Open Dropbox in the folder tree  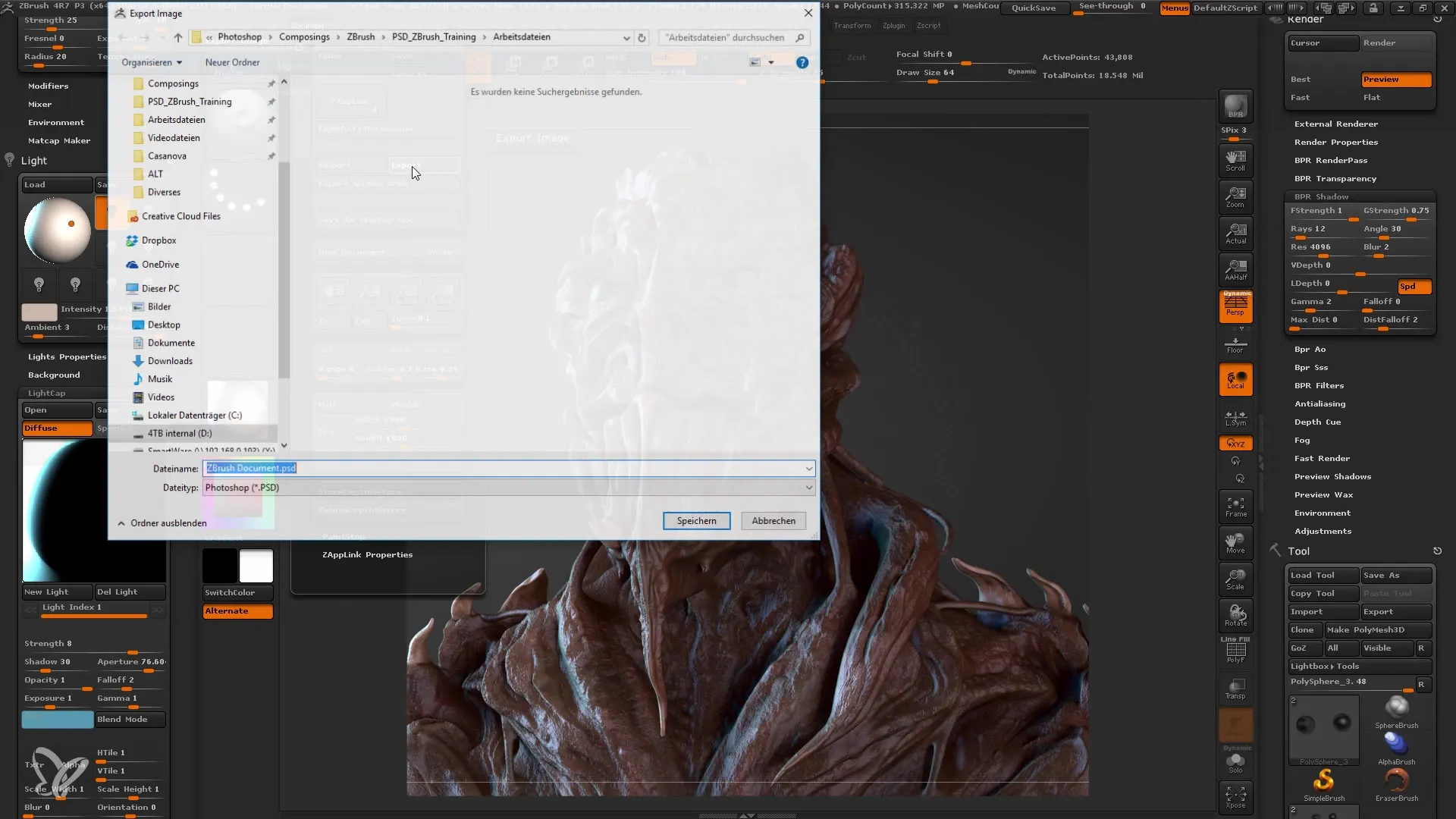[x=158, y=240]
